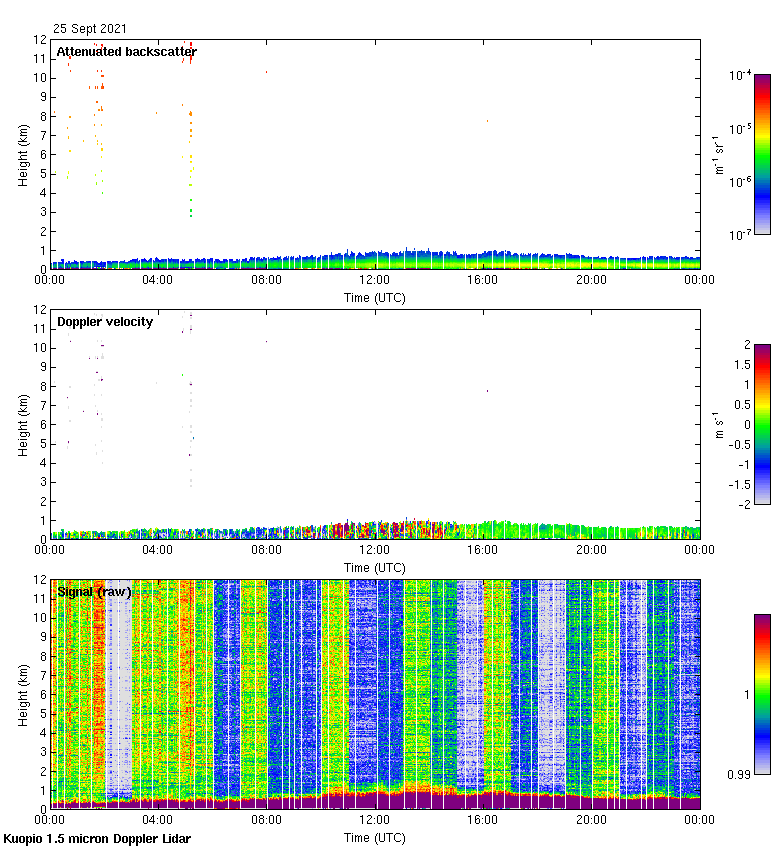
Task: Click the Attenuated backscatter panel title
Action: tap(126, 52)
